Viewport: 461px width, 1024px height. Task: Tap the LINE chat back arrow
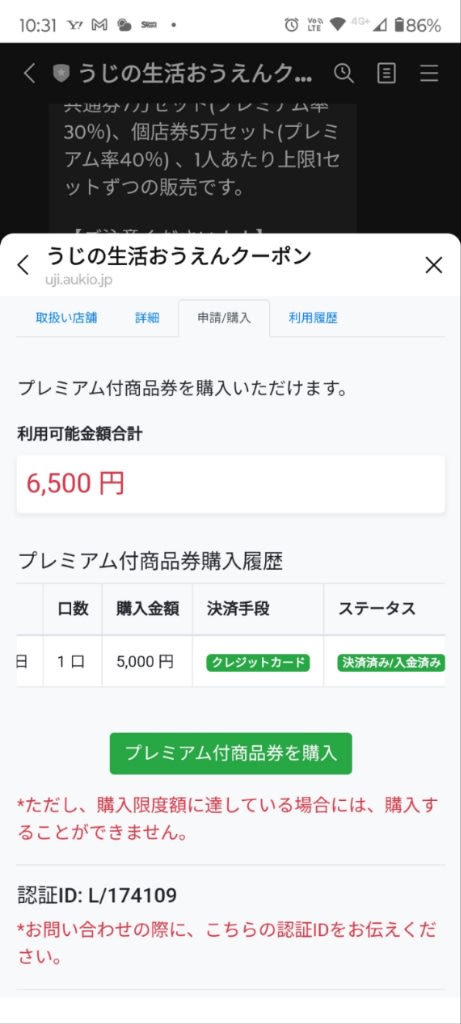click(29, 74)
